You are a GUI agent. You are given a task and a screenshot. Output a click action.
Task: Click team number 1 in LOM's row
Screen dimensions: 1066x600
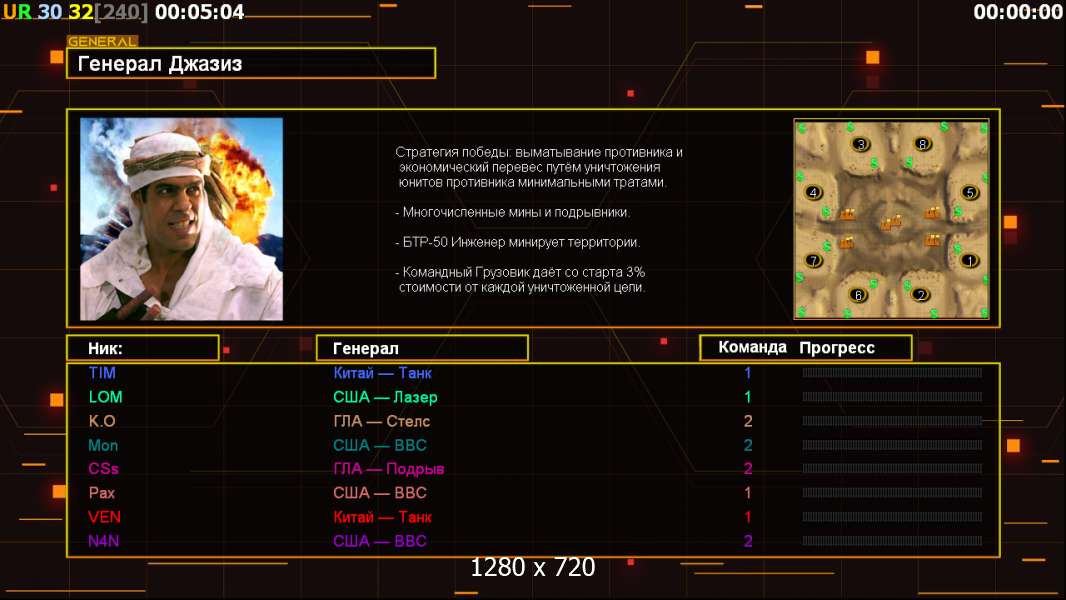[748, 397]
